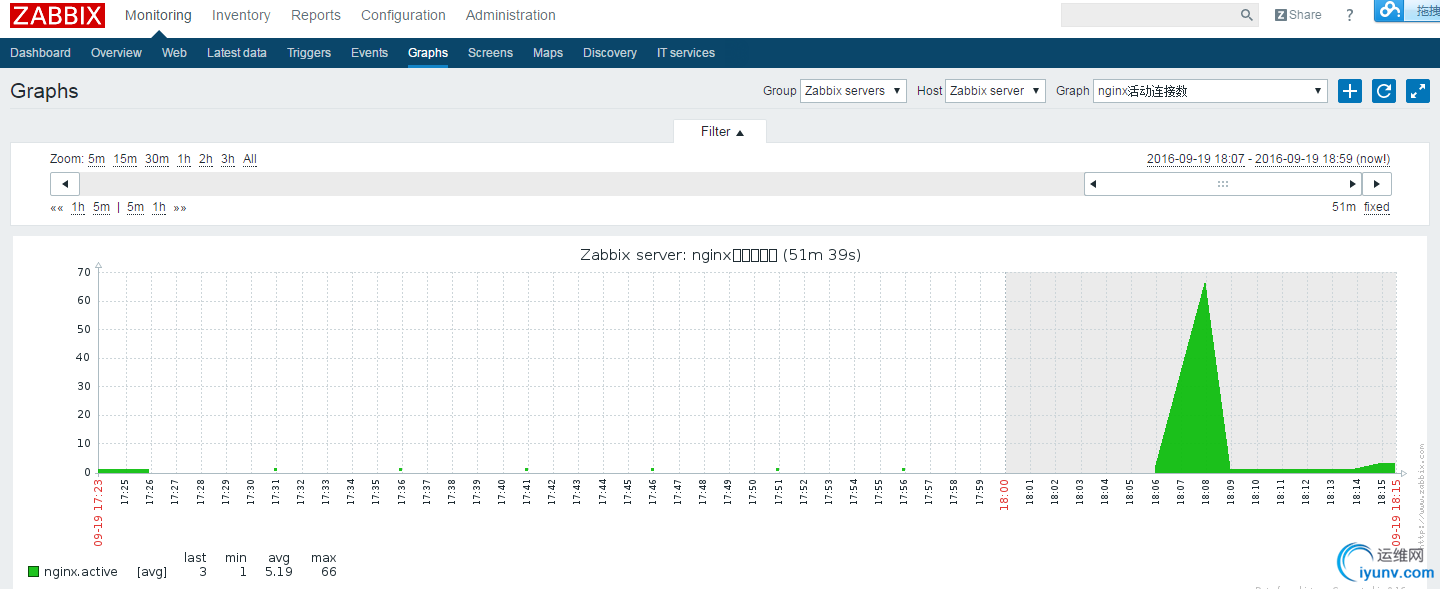This screenshot has width=1440, height=589.
Task: Open the Graph selection dropdown
Action: pyautogui.click(x=1210, y=91)
